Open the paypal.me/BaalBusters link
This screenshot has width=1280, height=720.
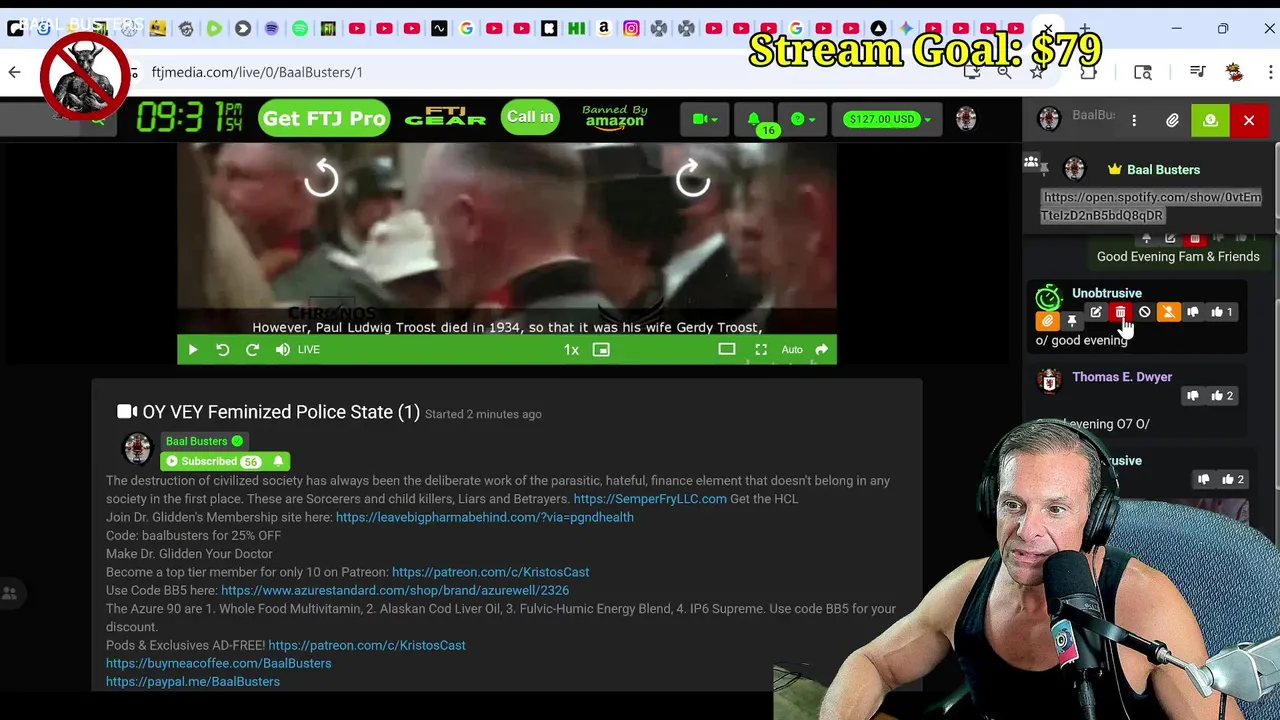pyautogui.click(x=193, y=681)
